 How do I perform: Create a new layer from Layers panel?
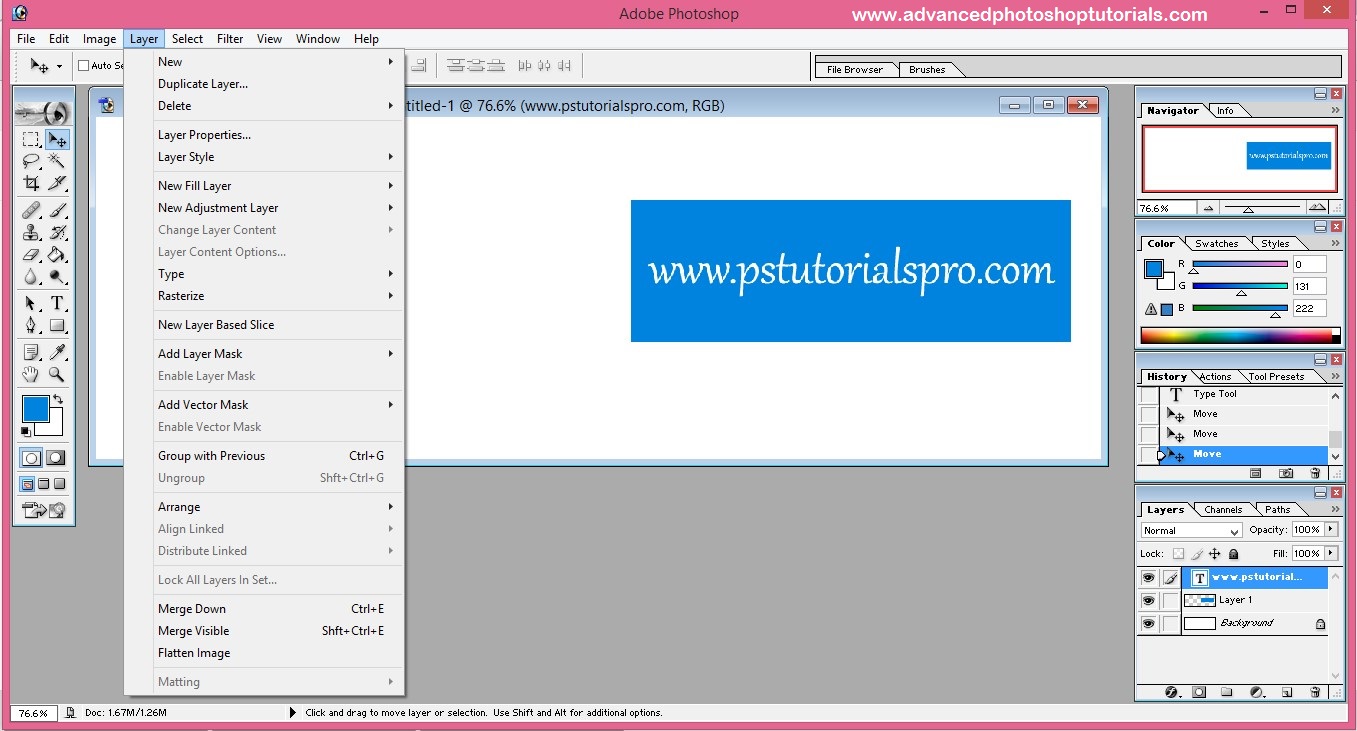pyautogui.click(x=1287, y=692)
